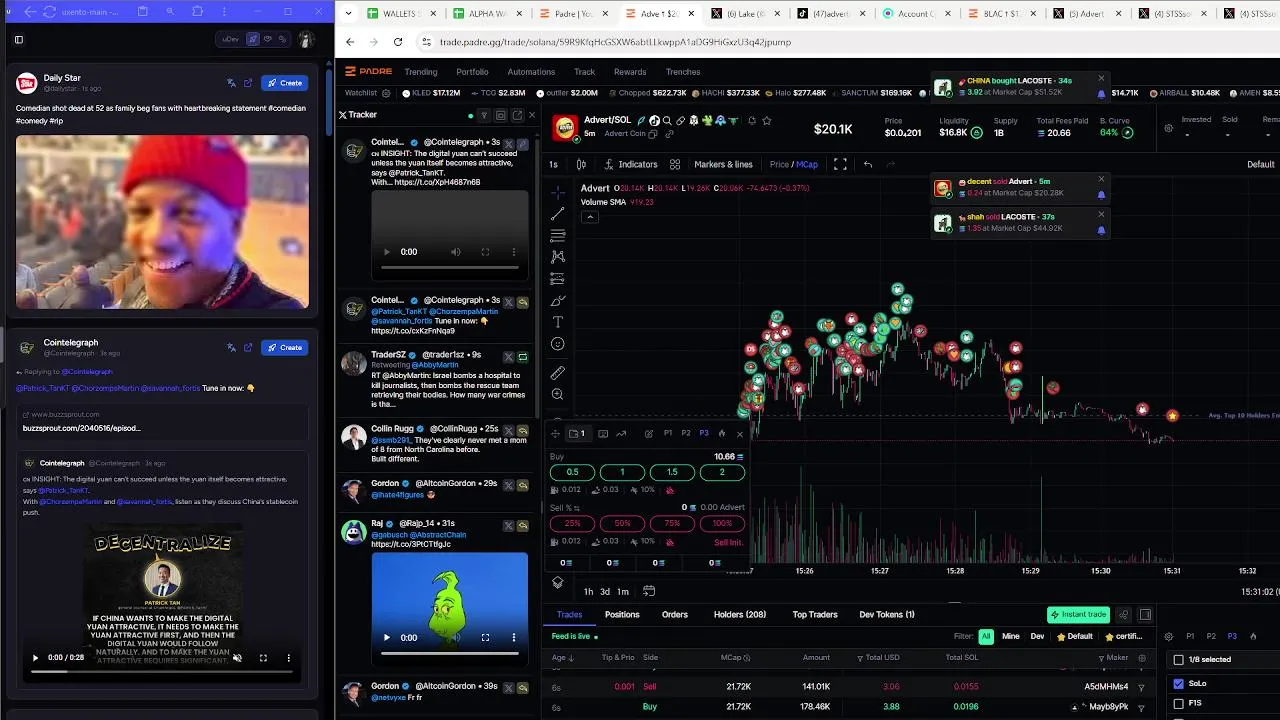Close the quick trade floating panel
The height and width of the screenshot is (720, 1280).
740,433
